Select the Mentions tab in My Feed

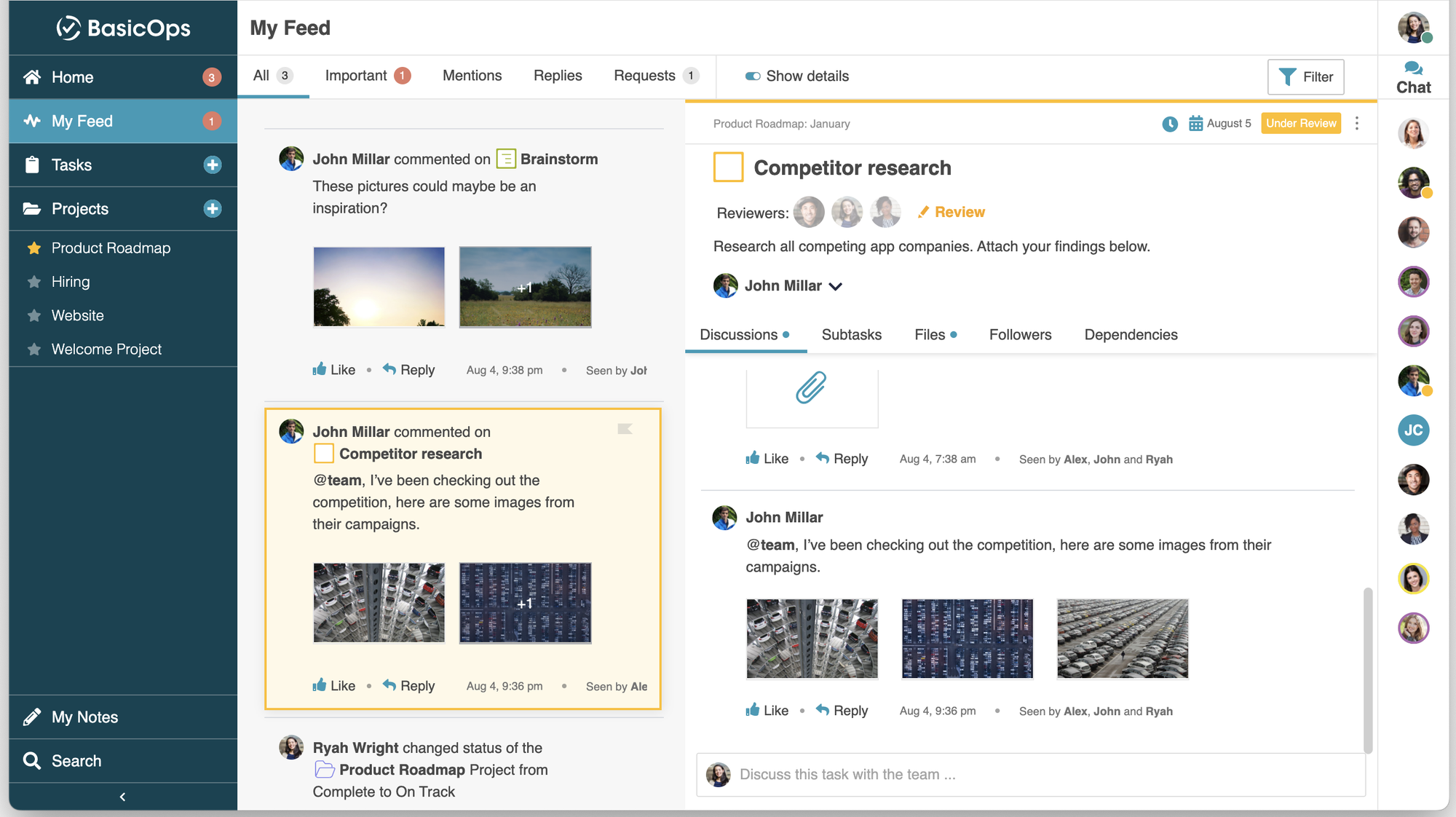pos(472,76)
